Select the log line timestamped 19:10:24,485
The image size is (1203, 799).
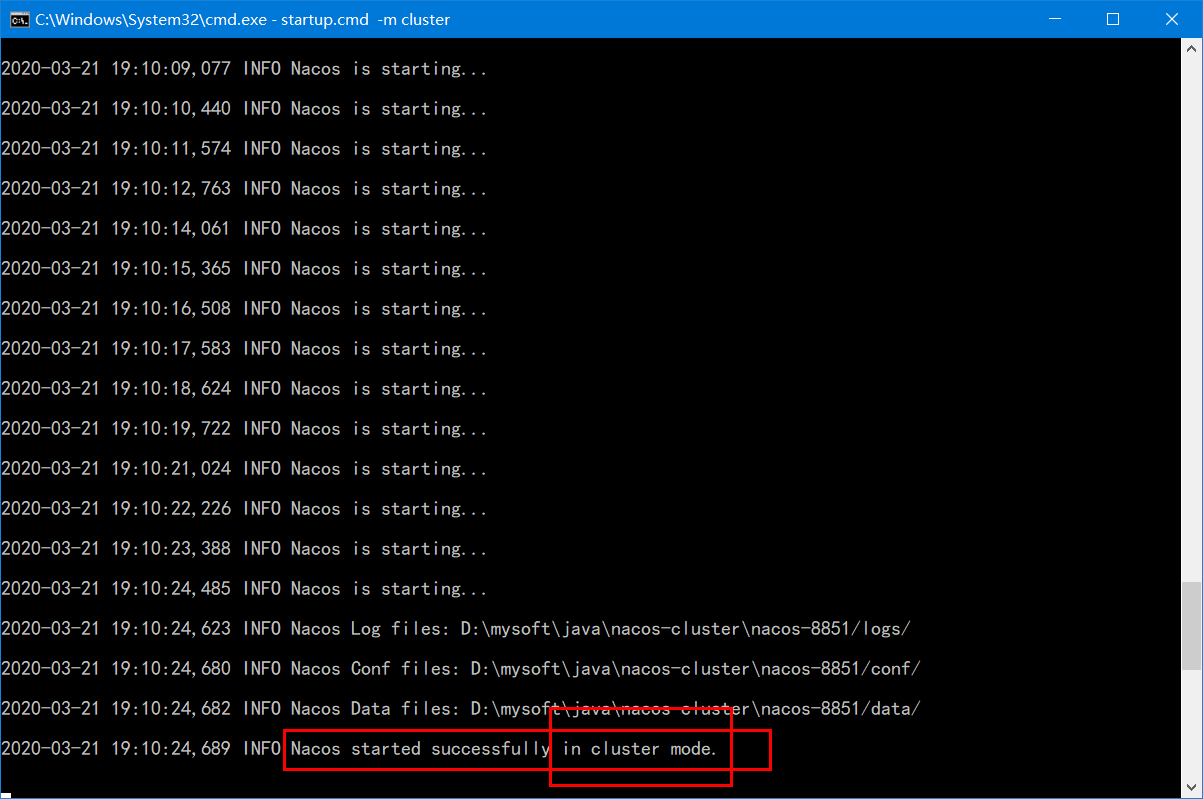(244, 589)
